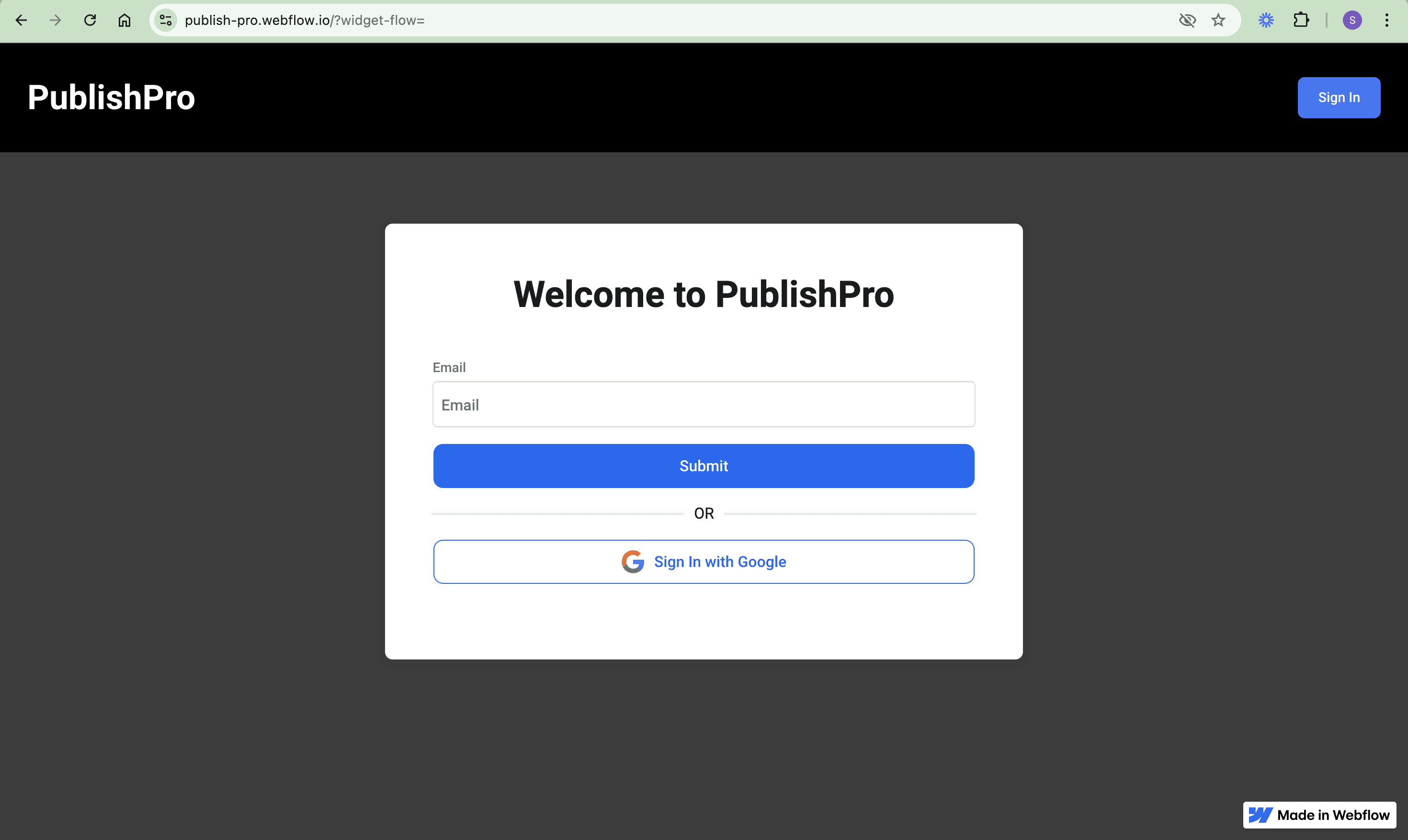
Task: Click the Welcome to PublishPro heading
Action: 704,295
